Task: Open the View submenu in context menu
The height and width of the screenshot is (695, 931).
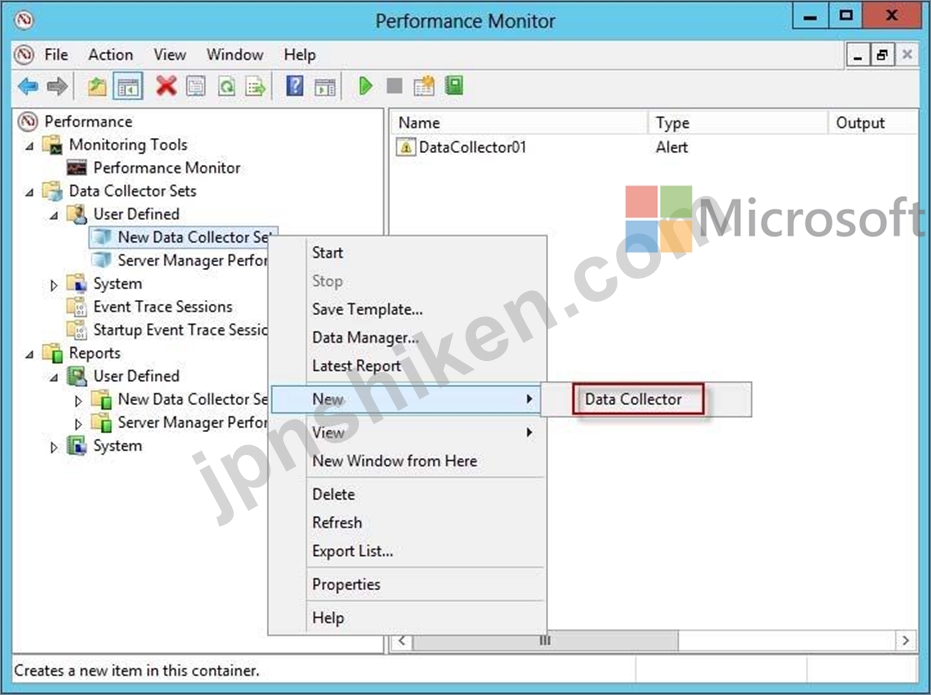Action: pyautogui.click(x=408, y=432)
